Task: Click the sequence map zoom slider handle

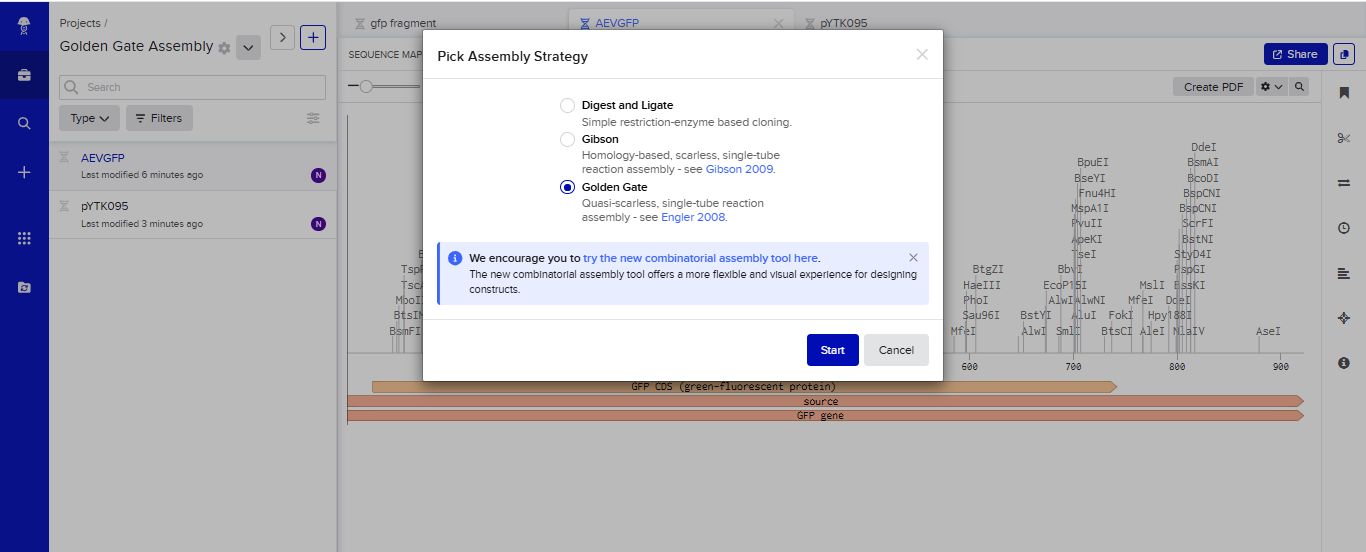Action: pos(366,87)
